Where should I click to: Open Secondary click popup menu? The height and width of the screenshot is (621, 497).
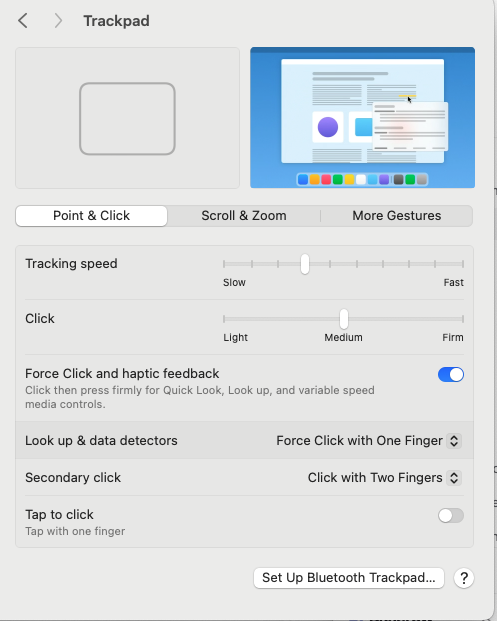[x=385, y=478]
